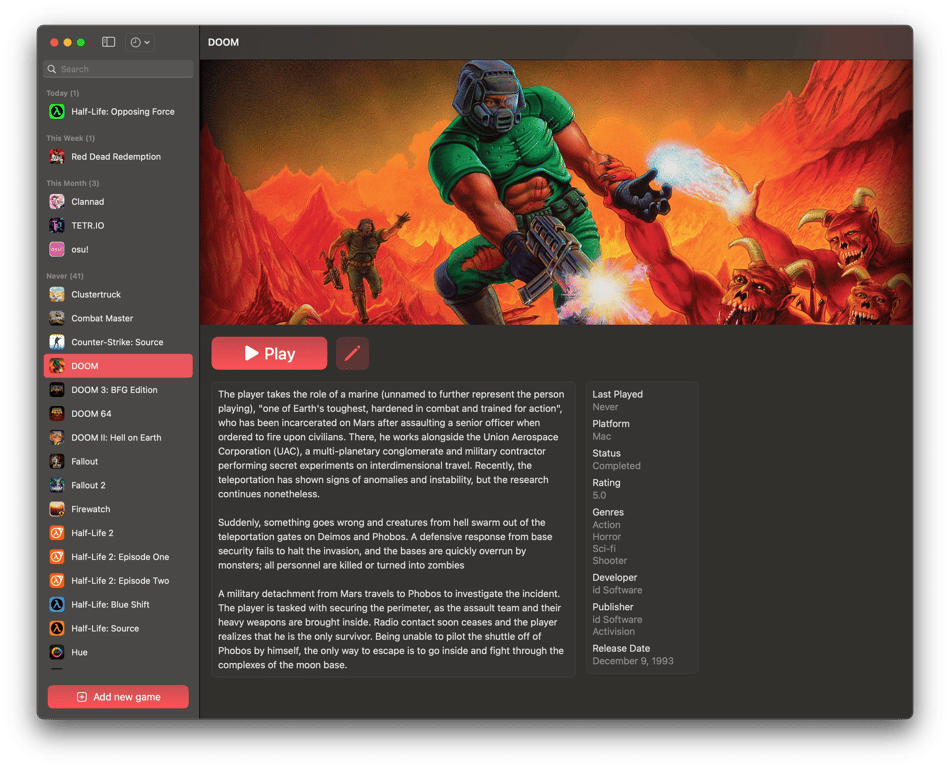Toggle the sidebar panel icon
Viewport: 950px width, 768px height.
[108, 42]
